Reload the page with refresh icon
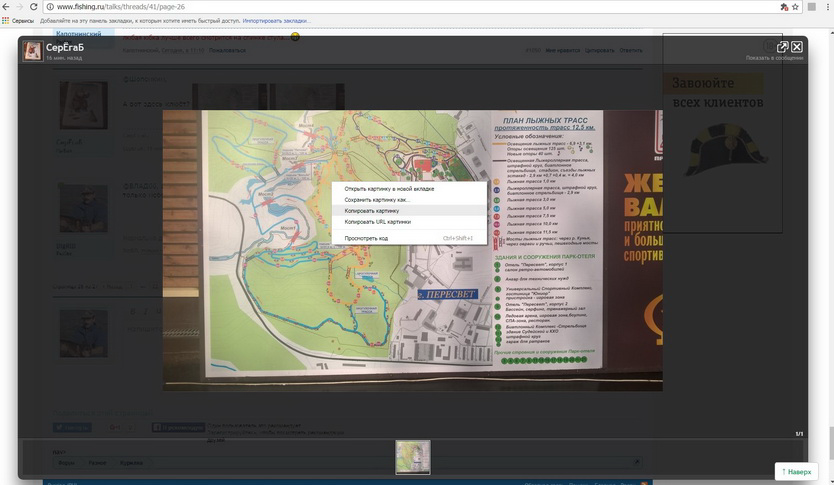This screenshot has width=834, height=485. 33,6
